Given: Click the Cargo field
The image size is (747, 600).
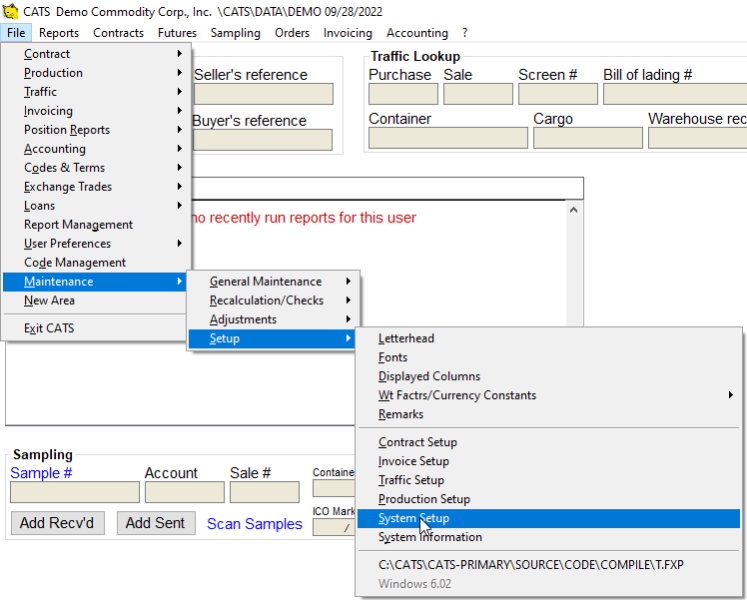Looking at the screenshot, I should point(588,138).
